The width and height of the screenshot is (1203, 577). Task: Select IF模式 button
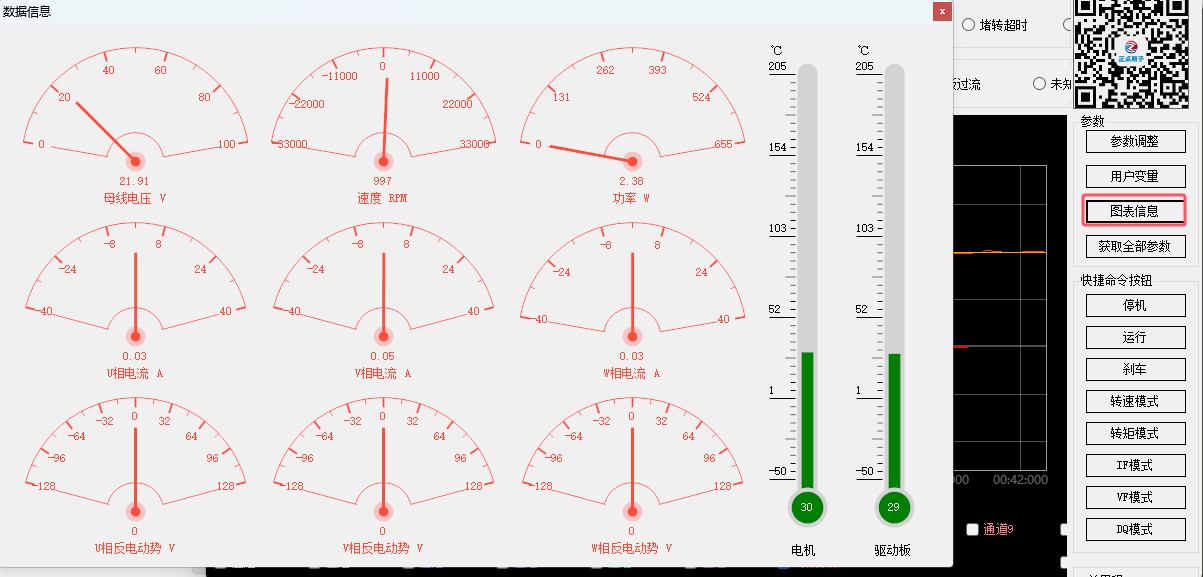pyautogui.click(x=1135, y=465)
